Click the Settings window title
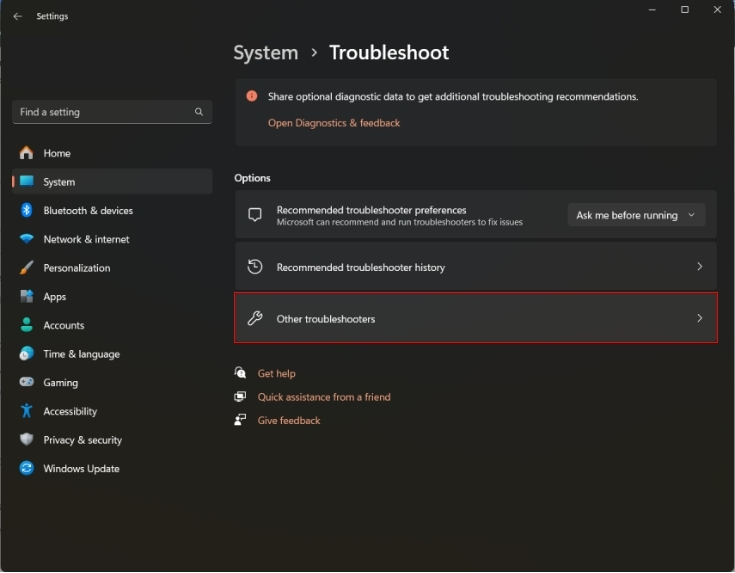The height and width of the screenshot is (573, 735). (52, 16)
